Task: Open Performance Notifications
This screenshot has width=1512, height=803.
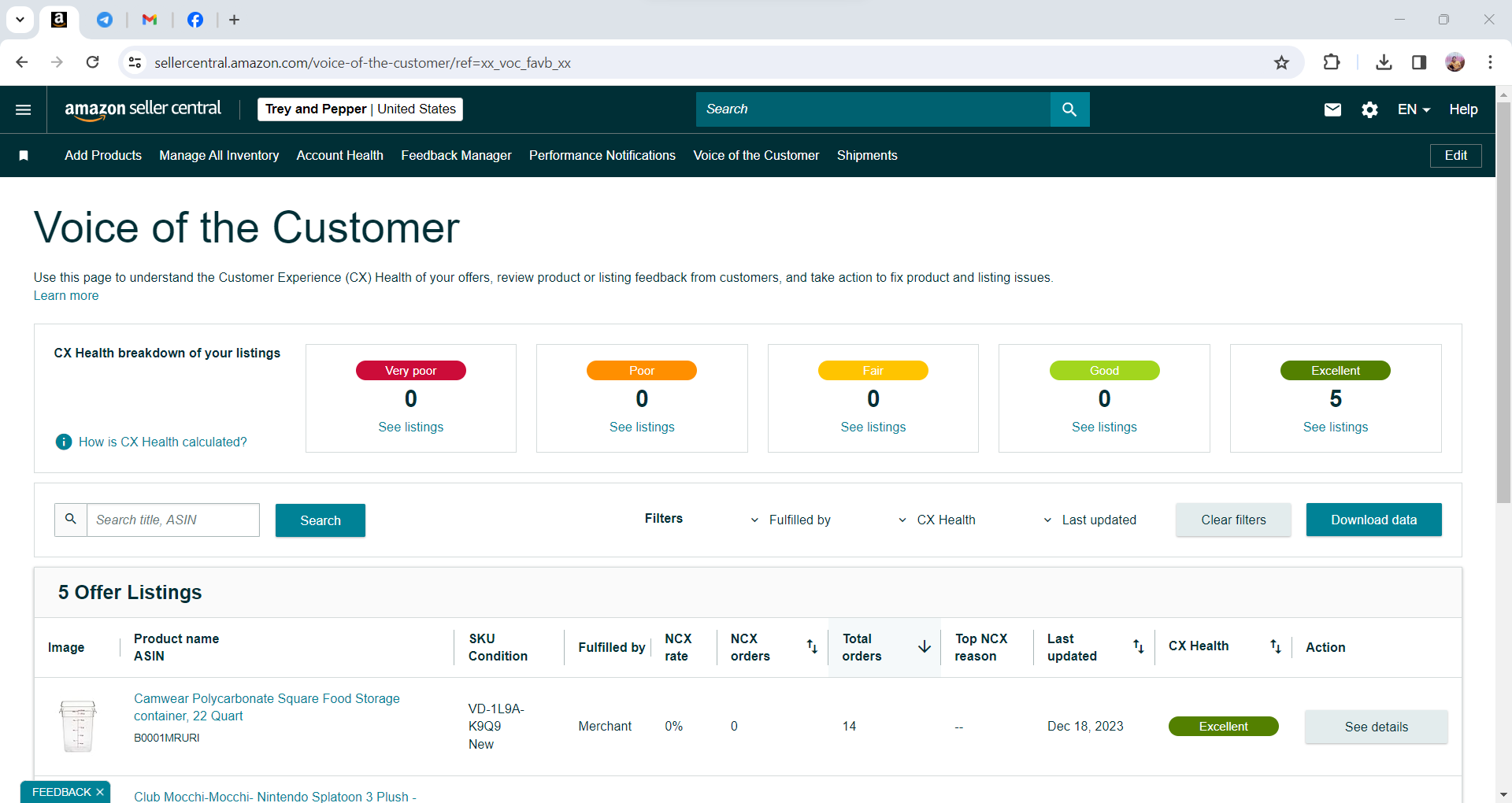Action: point(602,156)
